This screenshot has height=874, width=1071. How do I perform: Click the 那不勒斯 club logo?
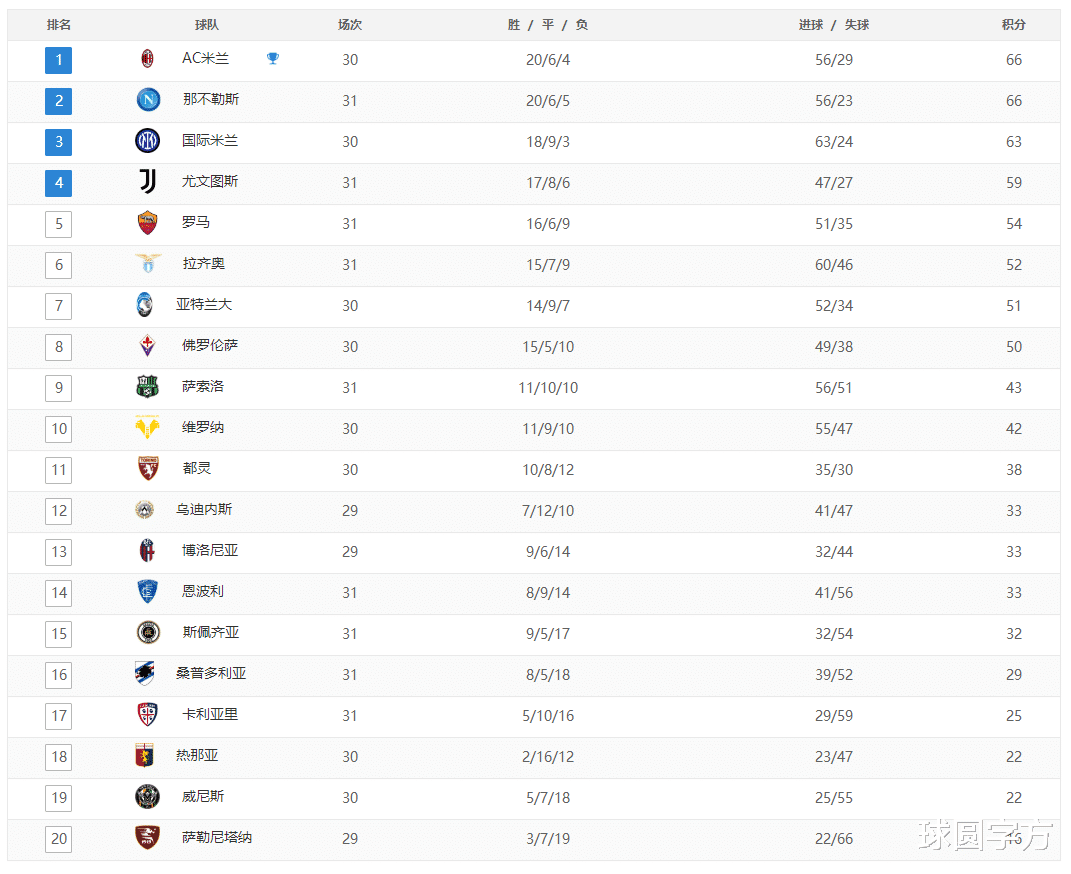[x=148, y=100]
